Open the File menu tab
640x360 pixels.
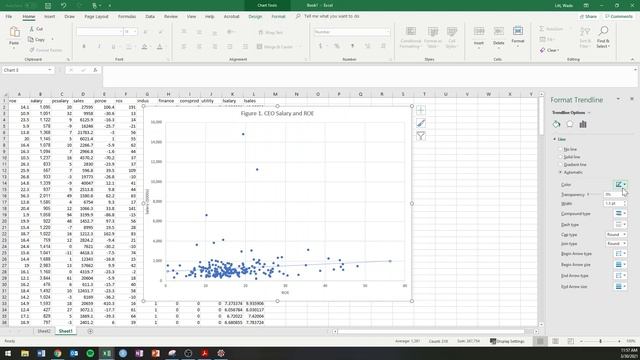tap(9, 16)
